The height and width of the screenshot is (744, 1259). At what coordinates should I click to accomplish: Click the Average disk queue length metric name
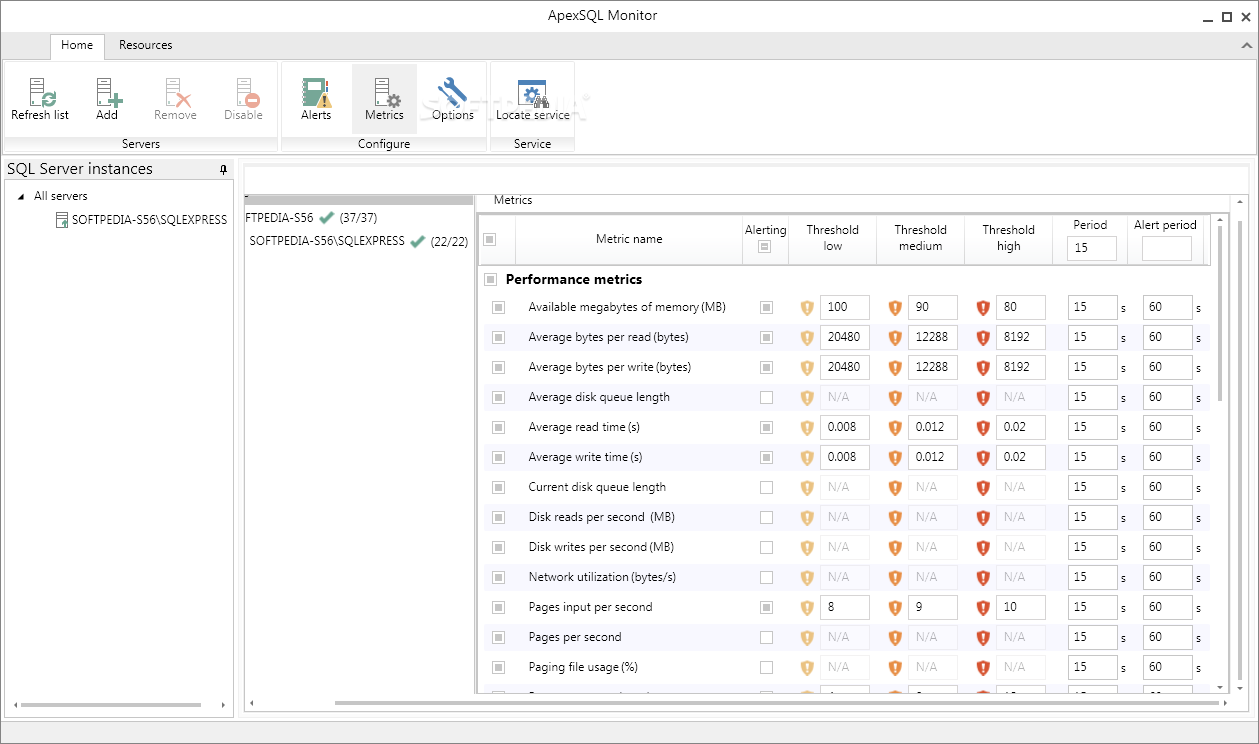(x=599, y=398)
